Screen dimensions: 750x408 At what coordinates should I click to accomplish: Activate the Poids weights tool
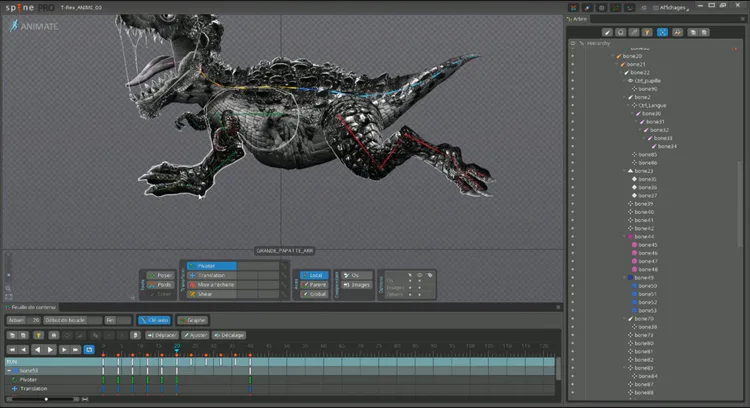click(160, 285)
